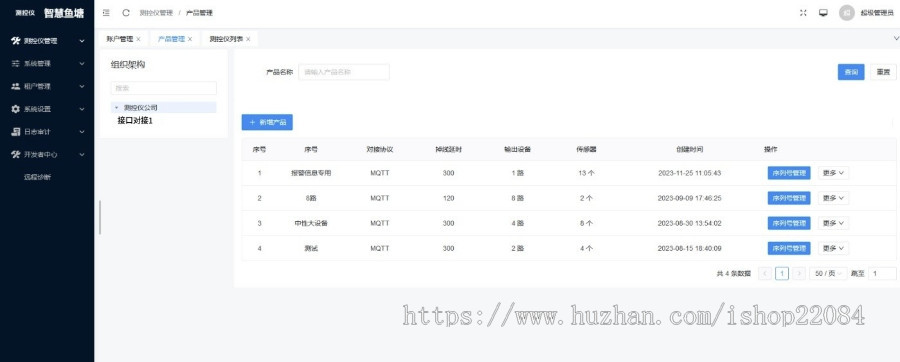Click the 超级管理员 username text
The height and width of the screenshot is (362, 900).
pyautogui.click(x=876, y=13)
